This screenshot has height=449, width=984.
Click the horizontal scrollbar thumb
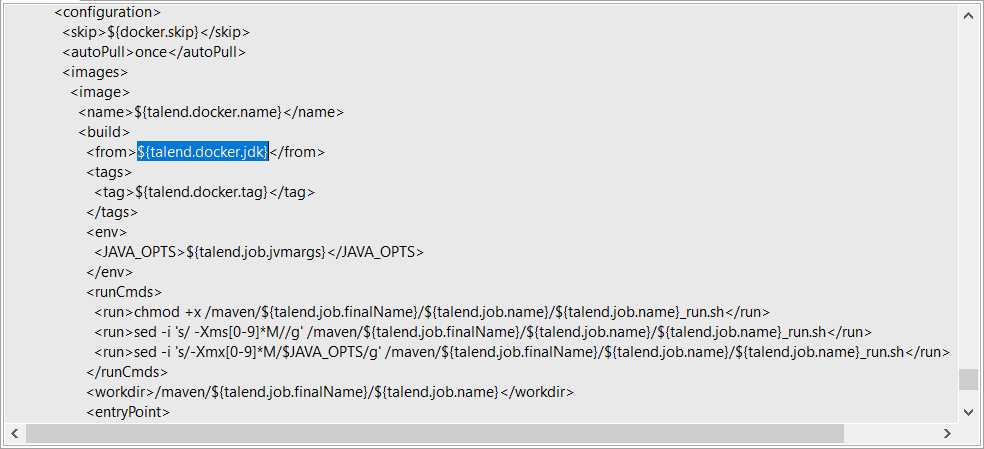click(x=435, y=433)
